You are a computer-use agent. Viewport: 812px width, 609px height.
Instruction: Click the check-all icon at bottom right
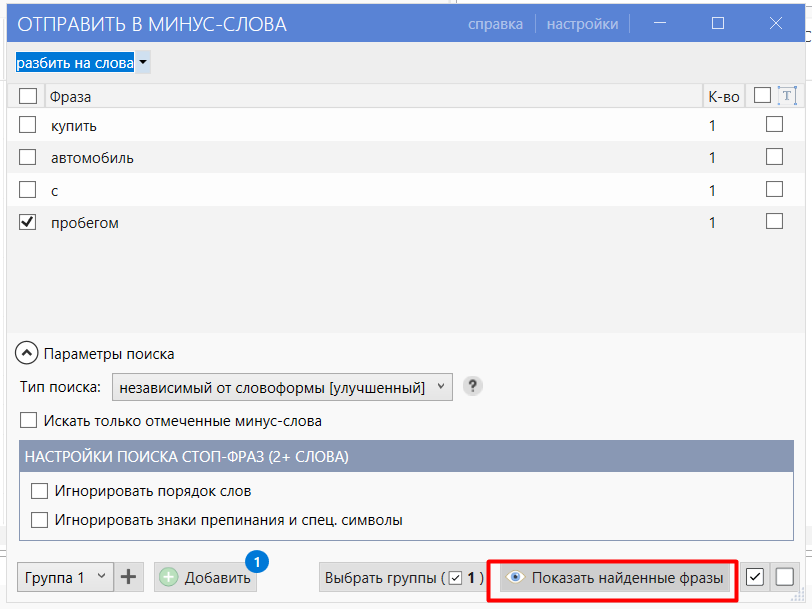pos(755,576)
